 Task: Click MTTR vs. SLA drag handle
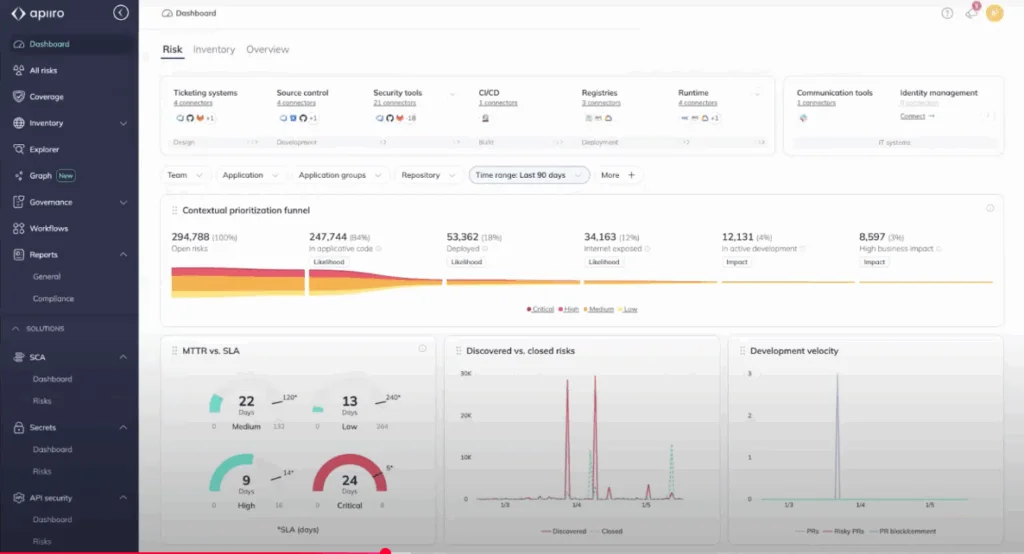click(x=174, y=351)
